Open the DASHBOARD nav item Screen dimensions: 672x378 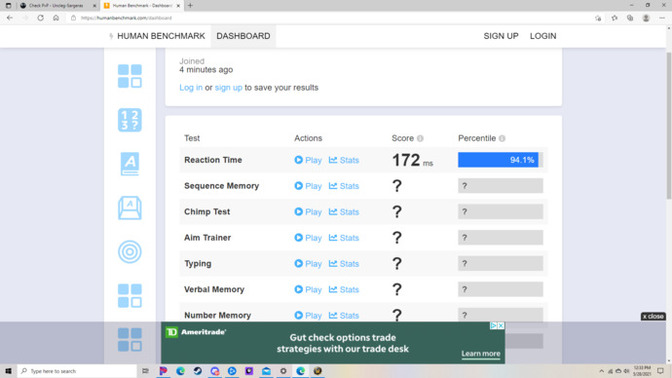click(x=243, y=36)
